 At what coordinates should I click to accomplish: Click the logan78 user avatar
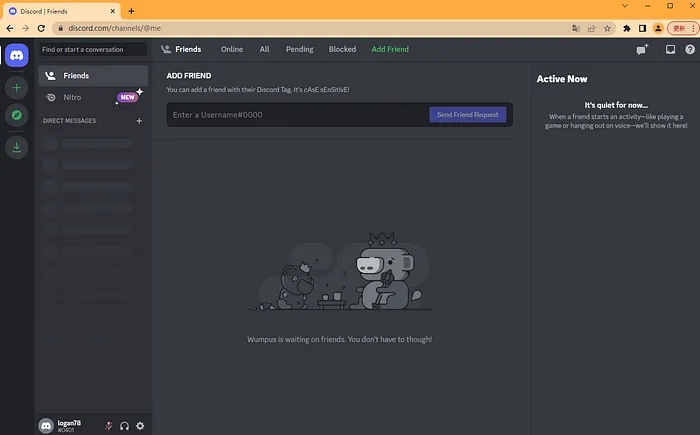(x=46, y=426)
